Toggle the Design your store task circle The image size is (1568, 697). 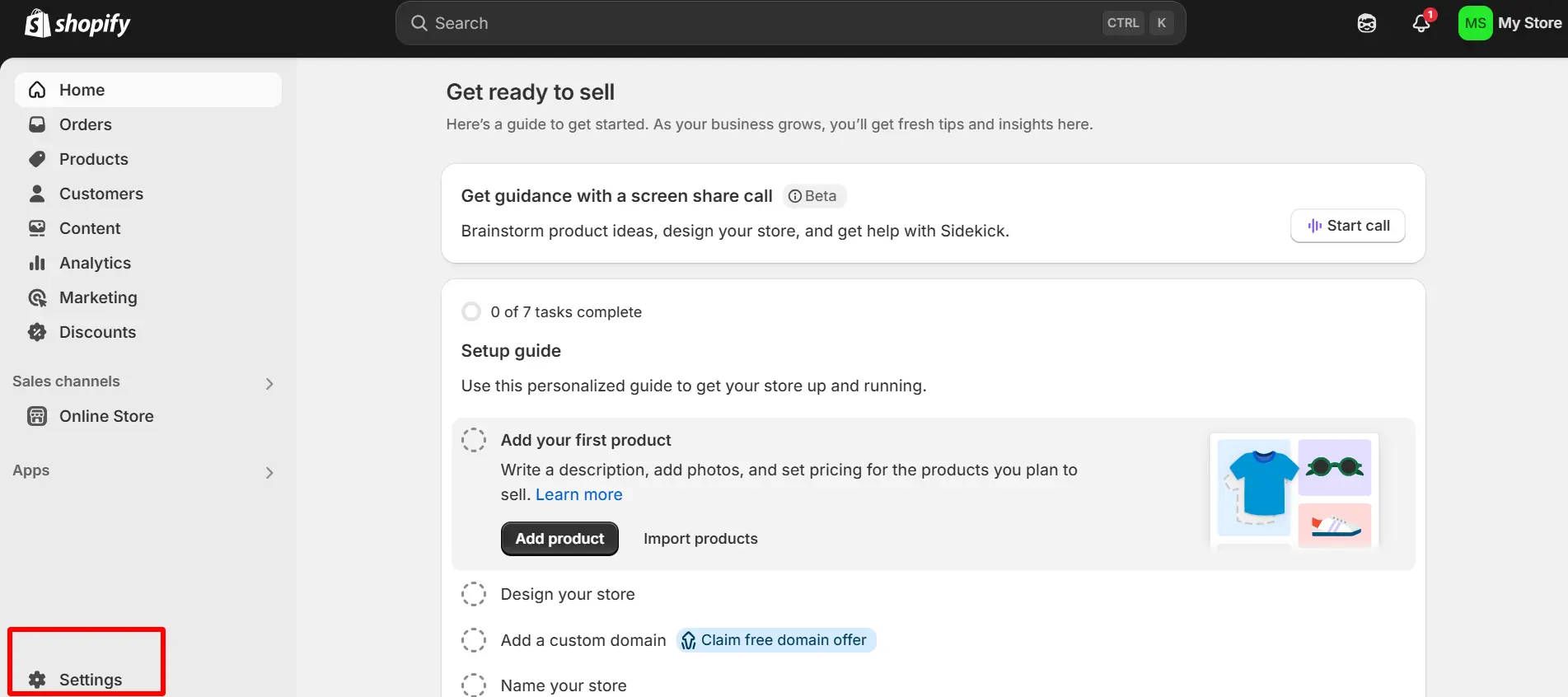(x=474, y=594)
